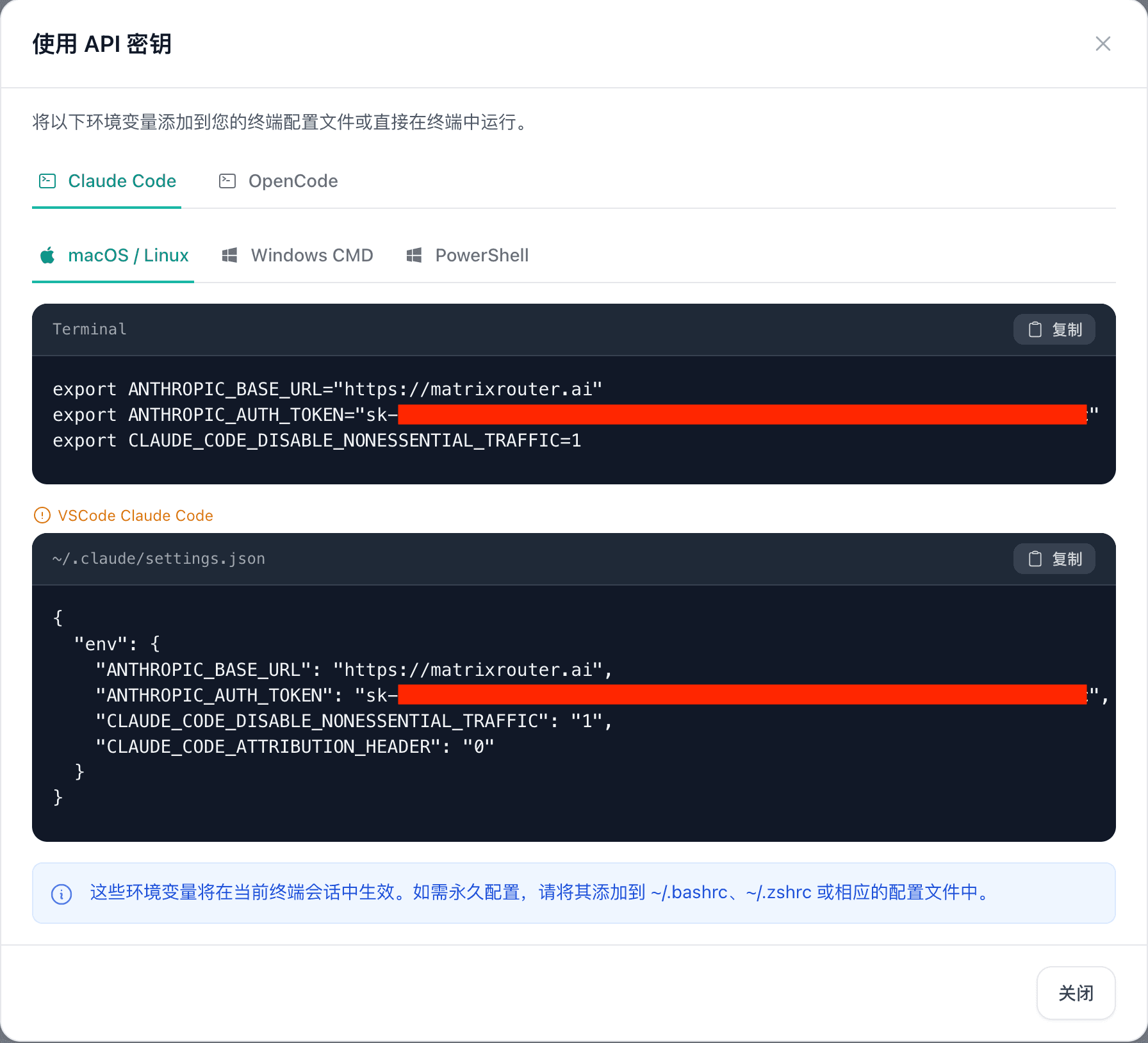Click the clipboard icon in the Terminal header
1148x1043 pixels.
(1035, 329)
